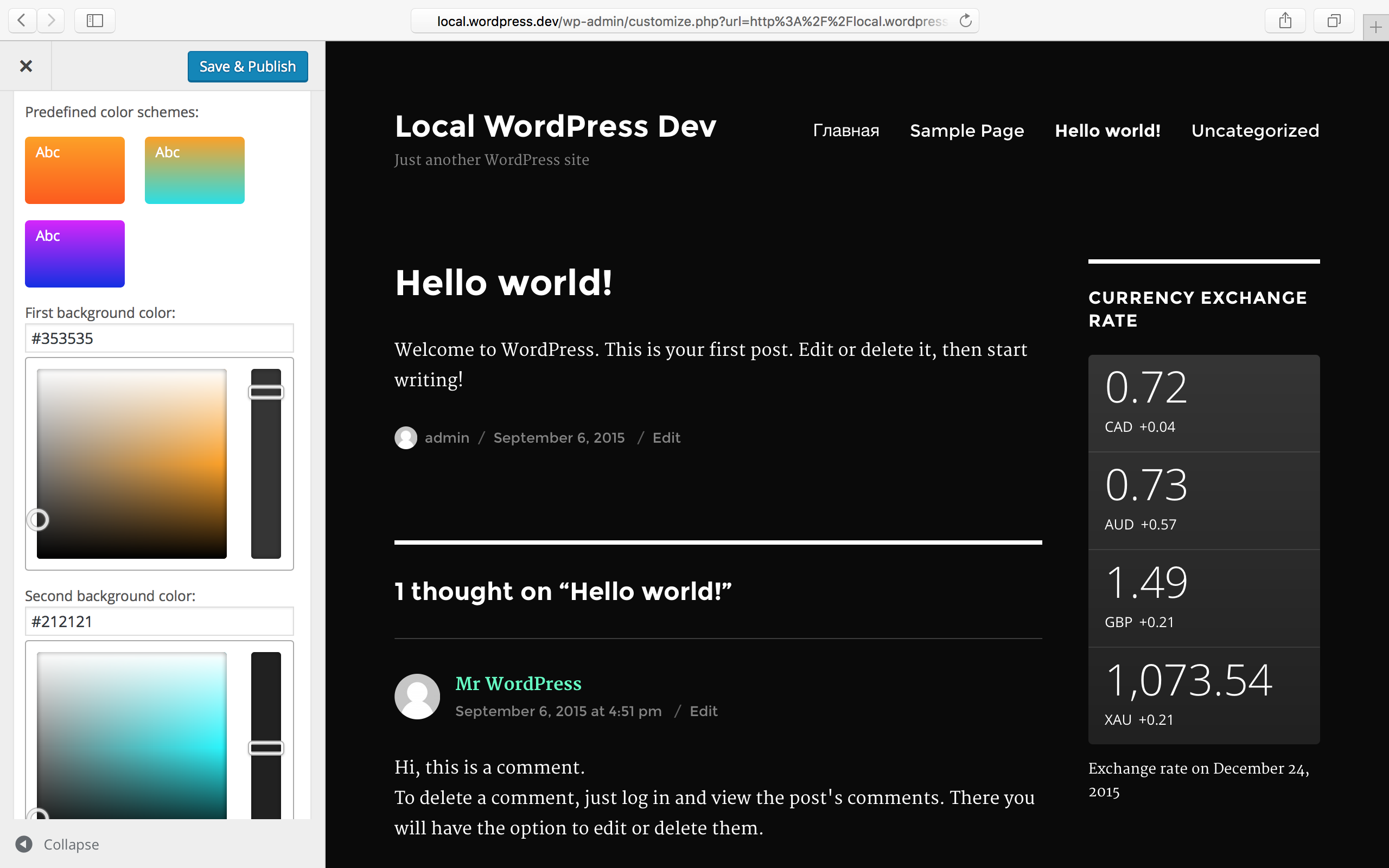The height and width of the screenshot is (868, 1389).
Task: Click the admin author avatar icon
Action: pos(406,437)
